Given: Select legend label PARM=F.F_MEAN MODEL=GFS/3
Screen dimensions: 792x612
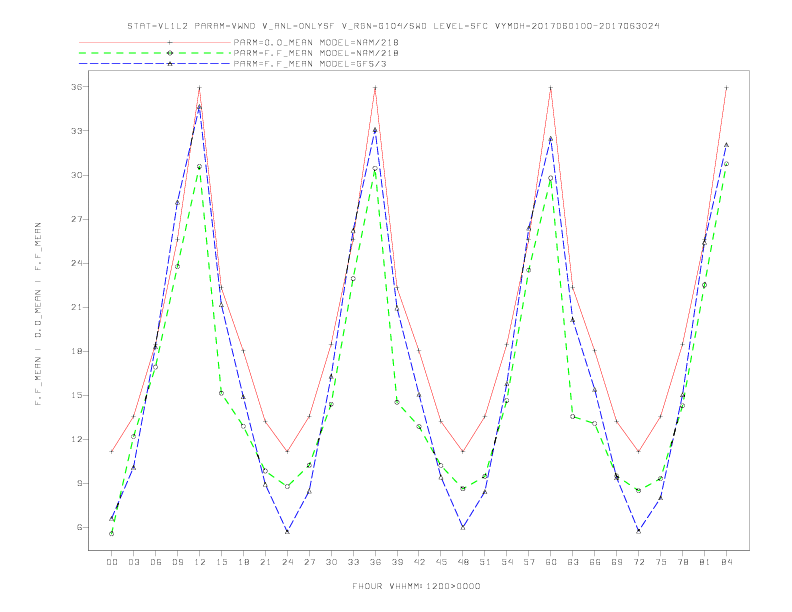Looking at the screenshot, I should click(x=310, y=64).
